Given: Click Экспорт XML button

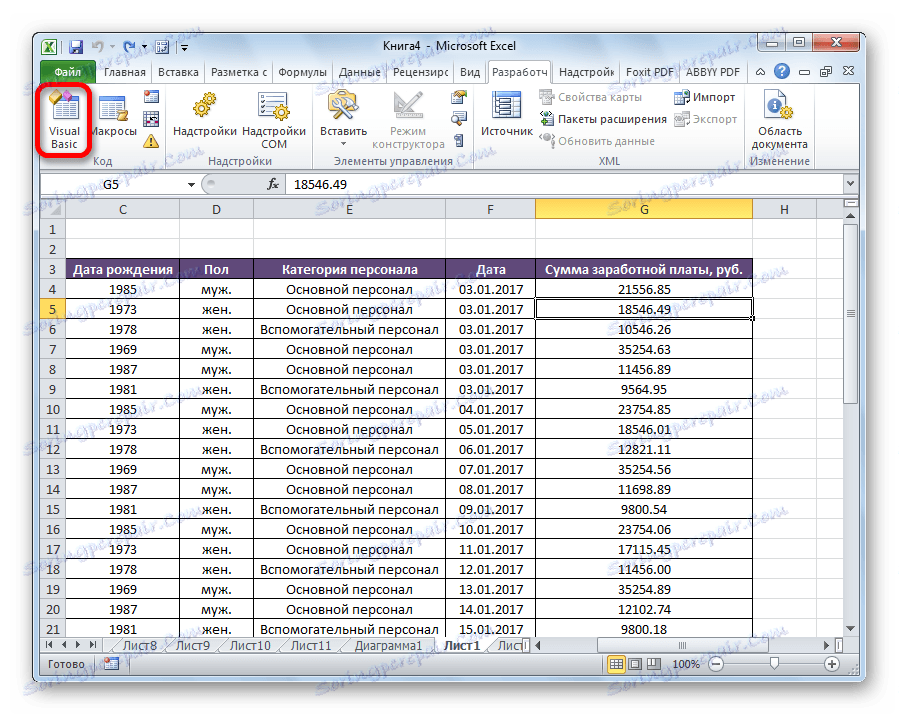Looking at the screenshot, I should click(x=706, y=119).
